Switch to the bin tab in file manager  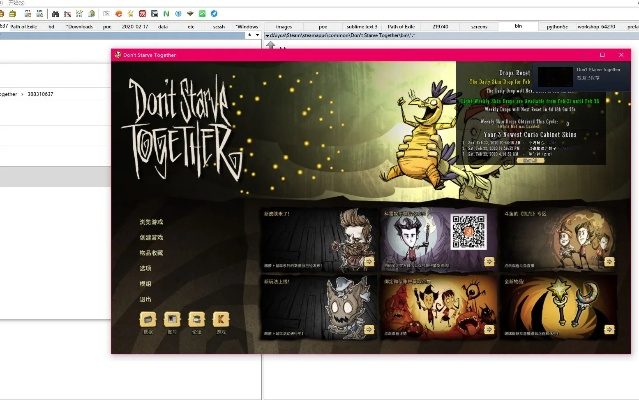pyautogui.click(x=518, y=25)
